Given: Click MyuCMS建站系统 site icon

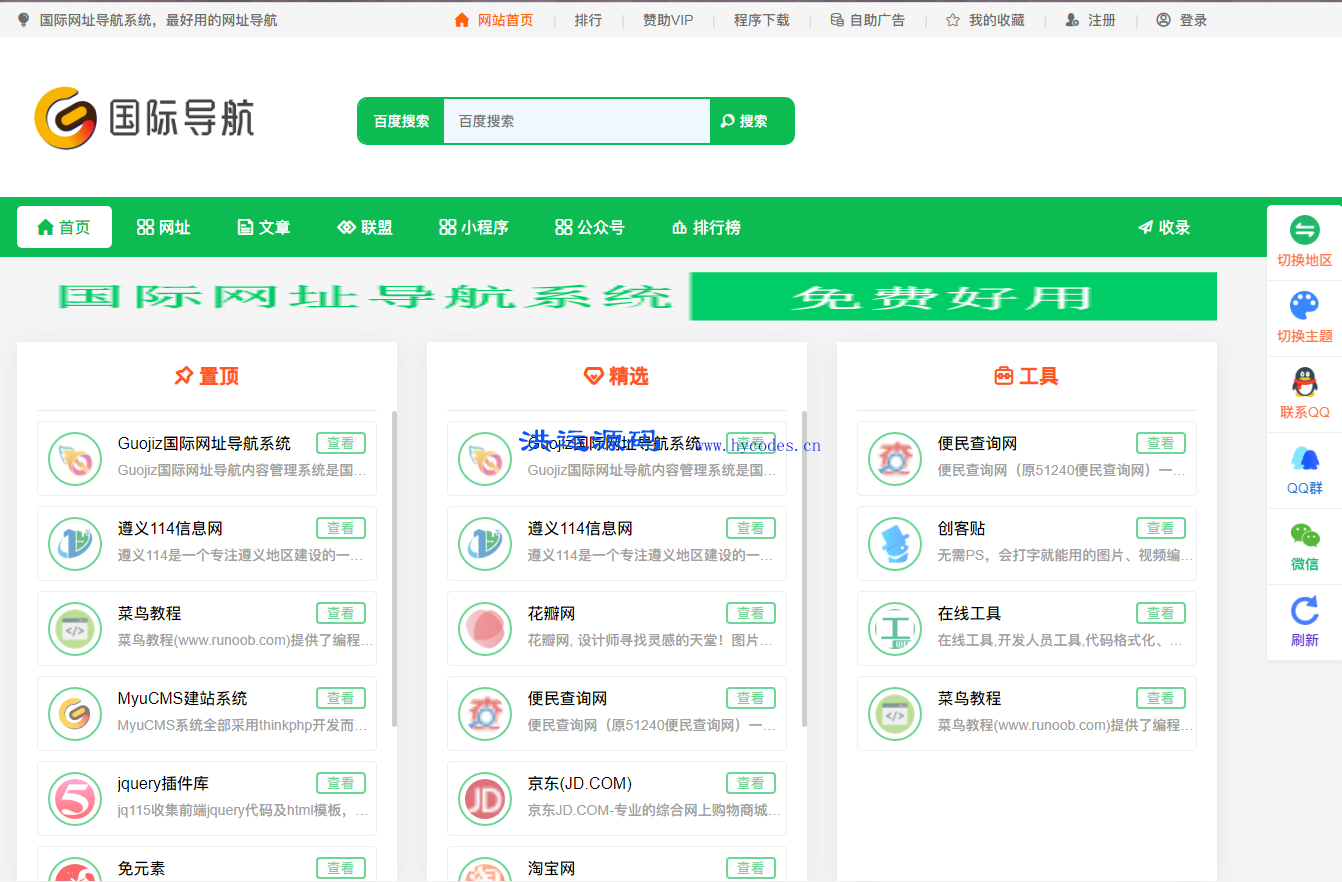Looking at the screenshot, I should point(75,714).
